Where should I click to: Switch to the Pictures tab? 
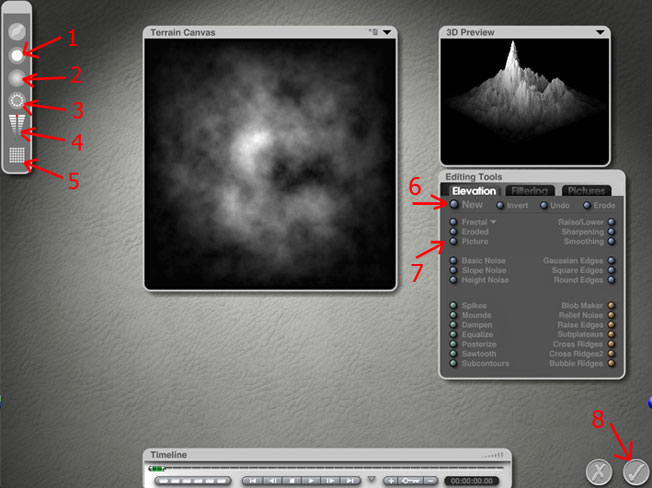coord(586,191)
